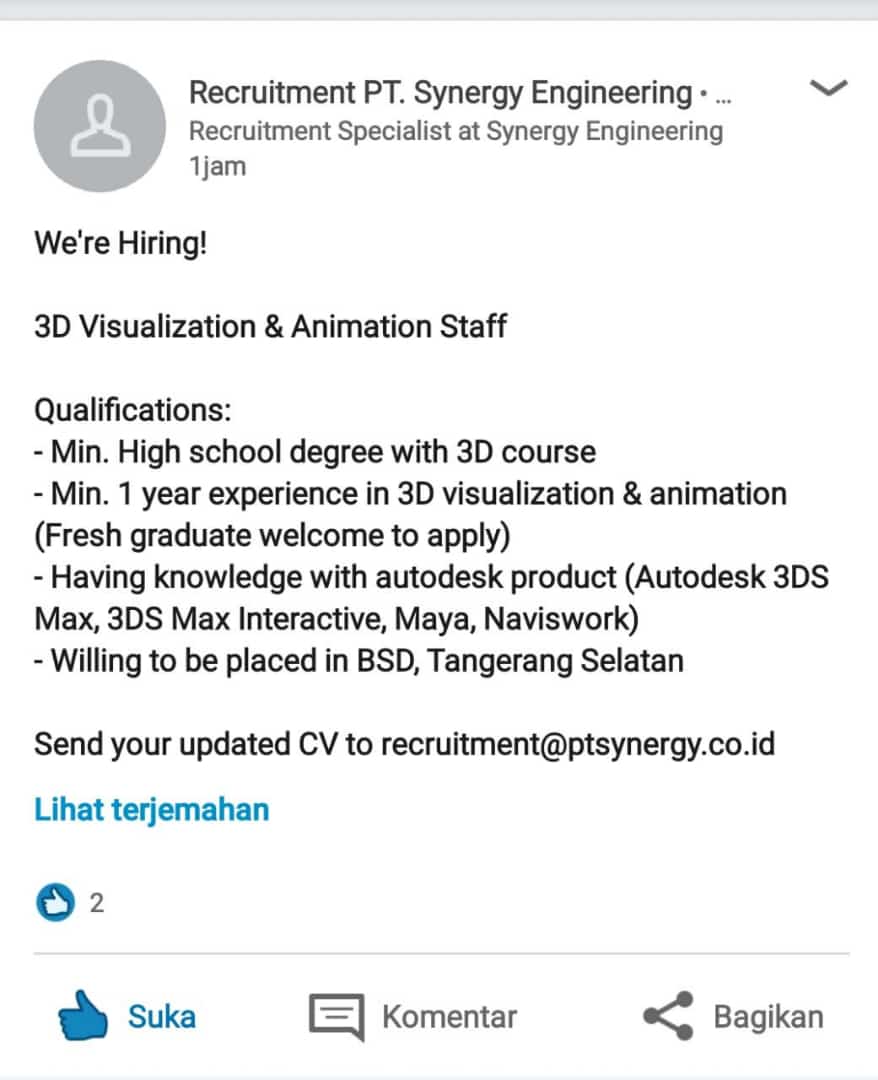Open post options chevron menu
The height and width of the screenshot is (1080, 878).
[x=828, y=89]
